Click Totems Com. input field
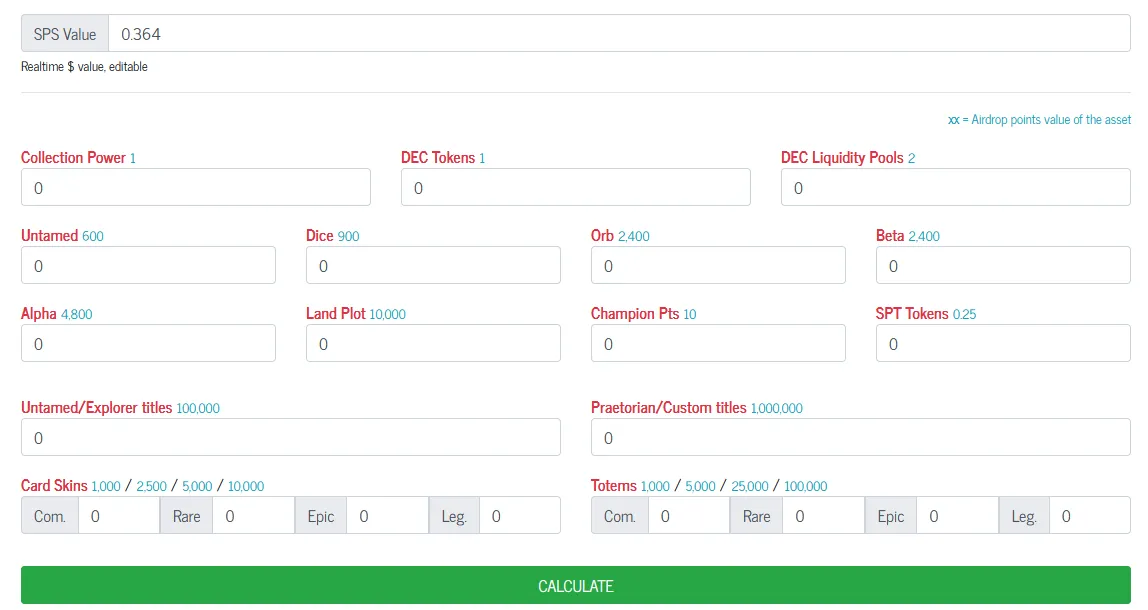This screenshot has height=610, width=1148. coord(689,516)
